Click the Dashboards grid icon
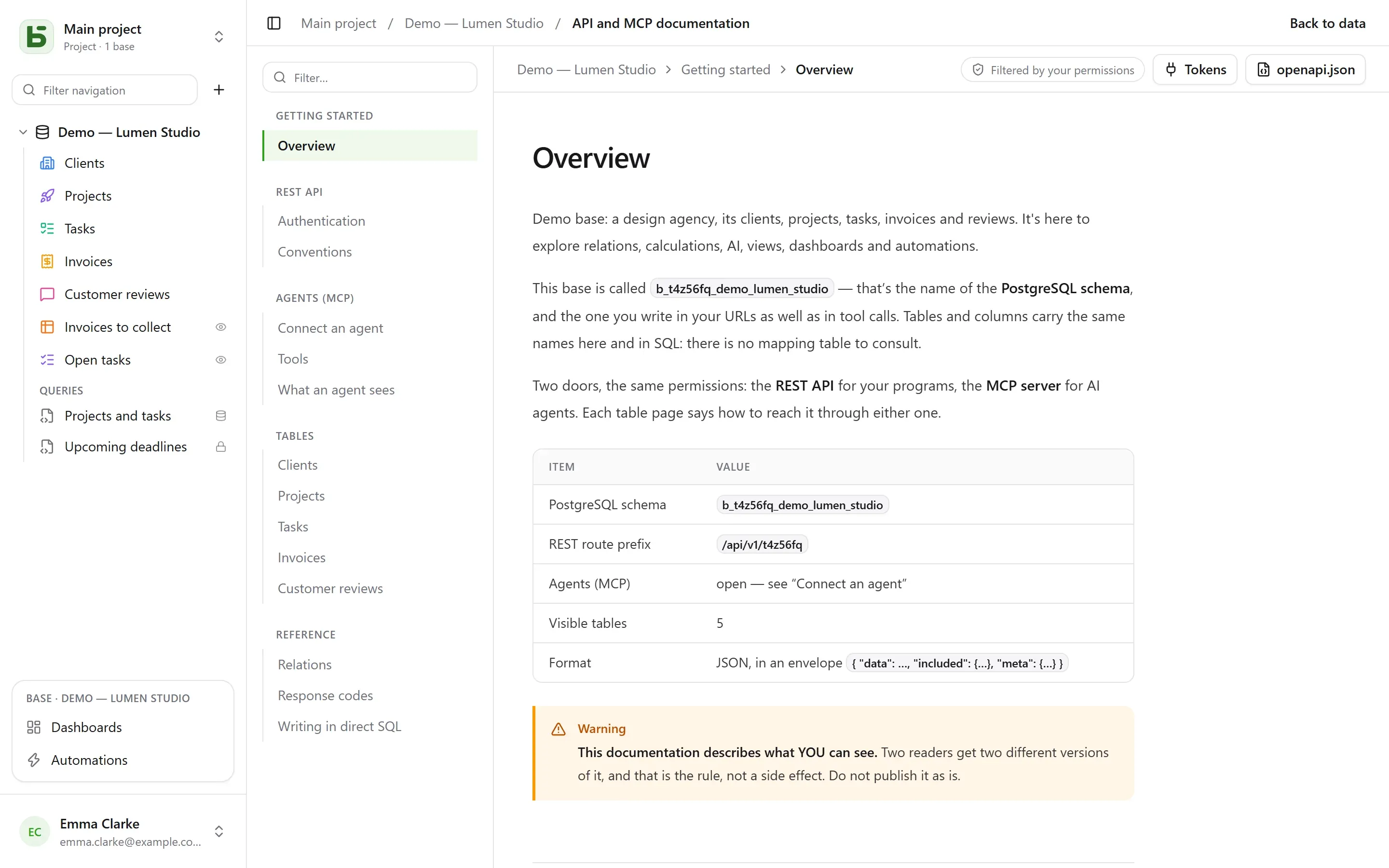 click(34, 727)
